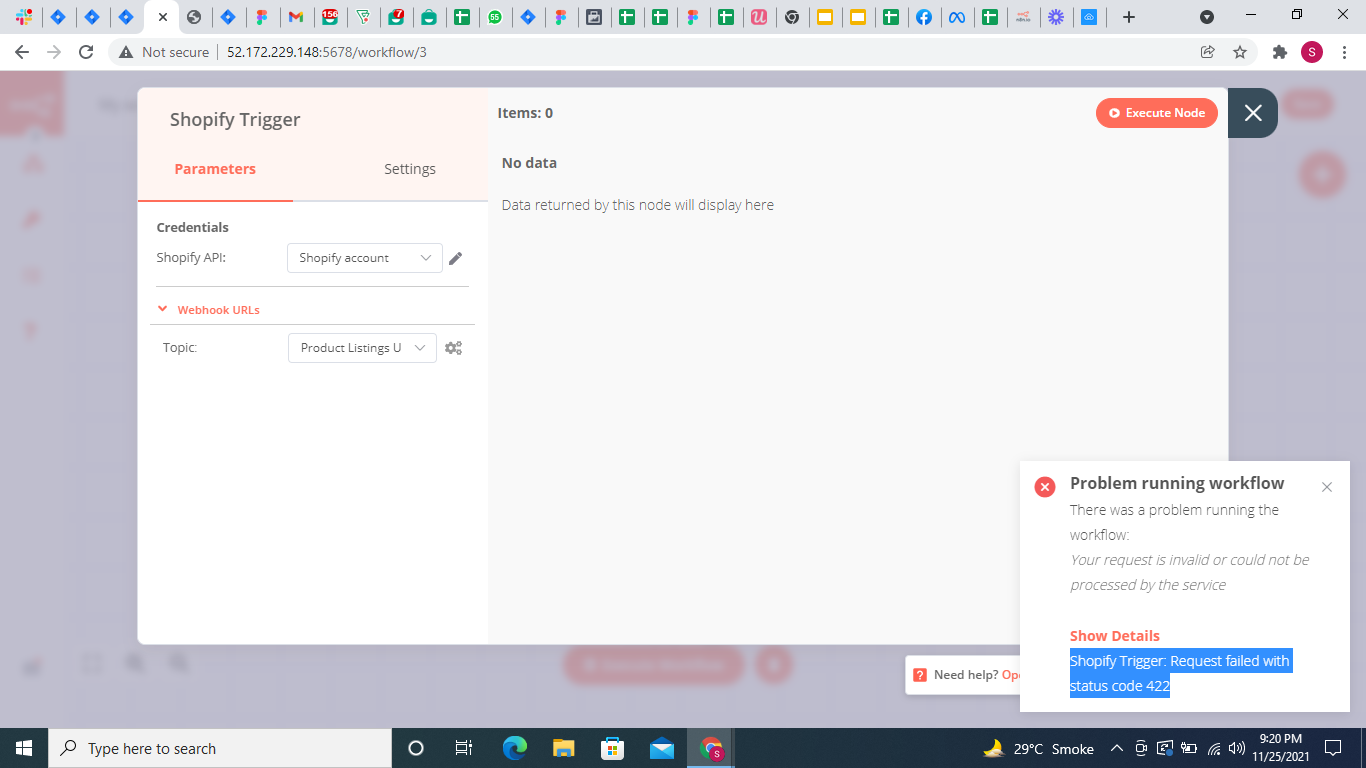
Task: Edit the Shopify API credential via pencil icon
Action: pos(455,258)
